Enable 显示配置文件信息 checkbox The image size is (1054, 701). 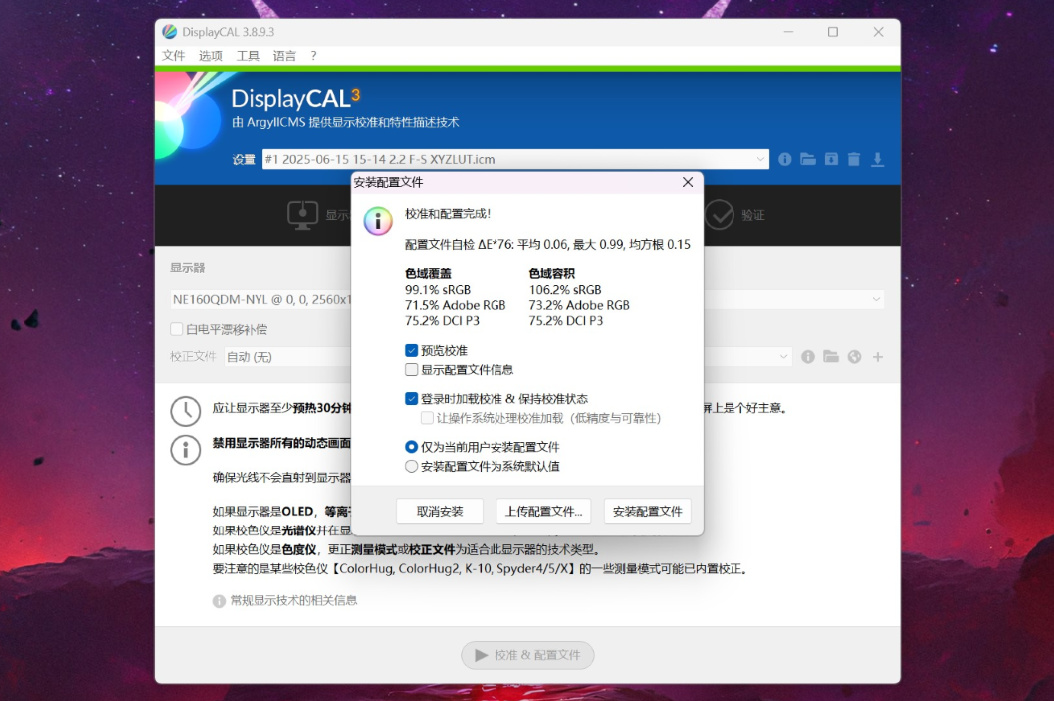[411, 370]
